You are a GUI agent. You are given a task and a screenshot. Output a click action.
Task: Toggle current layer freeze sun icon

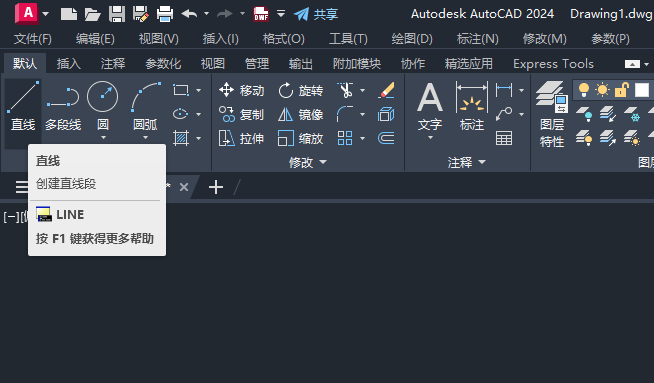pos(602,90)
